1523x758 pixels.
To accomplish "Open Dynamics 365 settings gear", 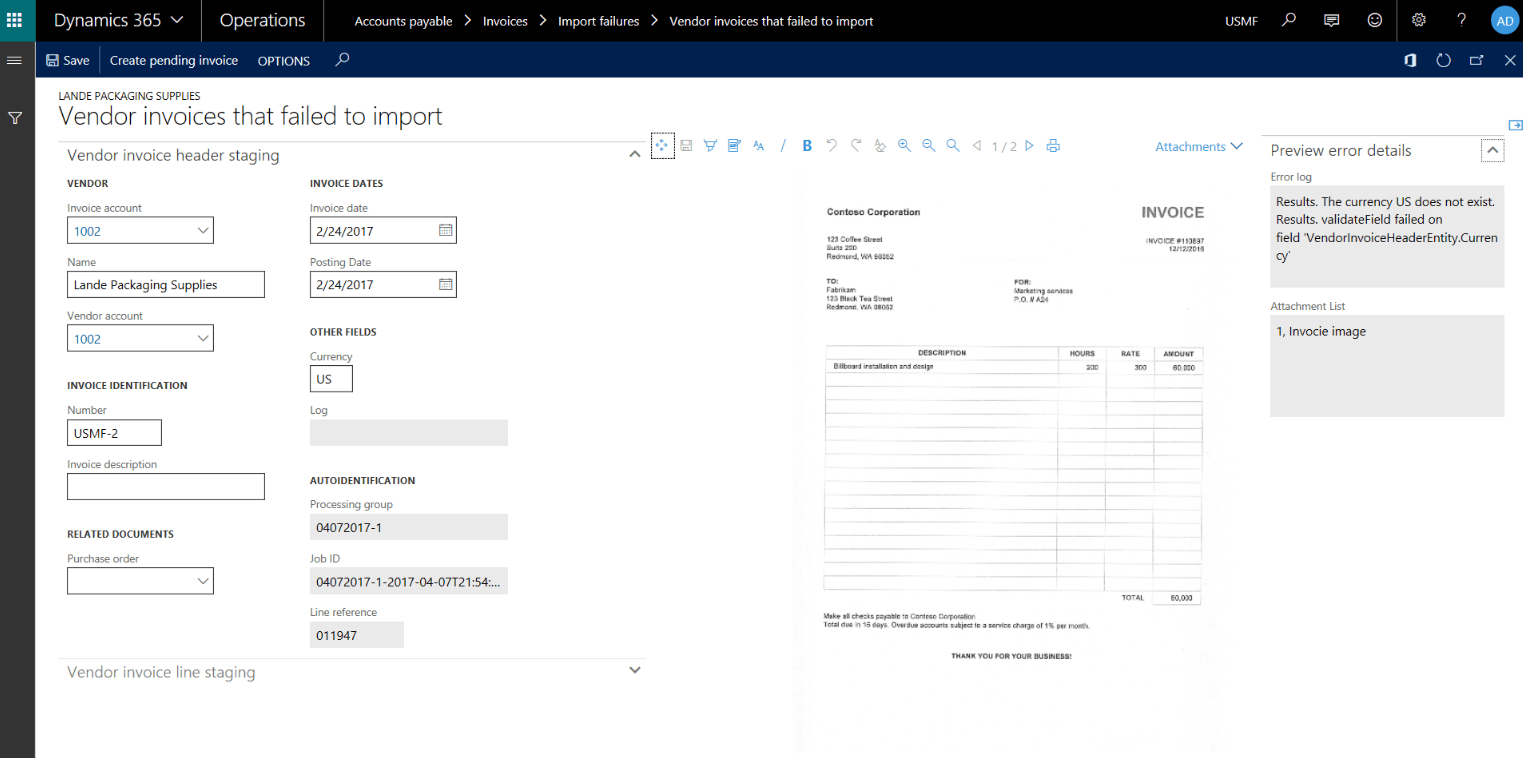I will (1418, 20).
